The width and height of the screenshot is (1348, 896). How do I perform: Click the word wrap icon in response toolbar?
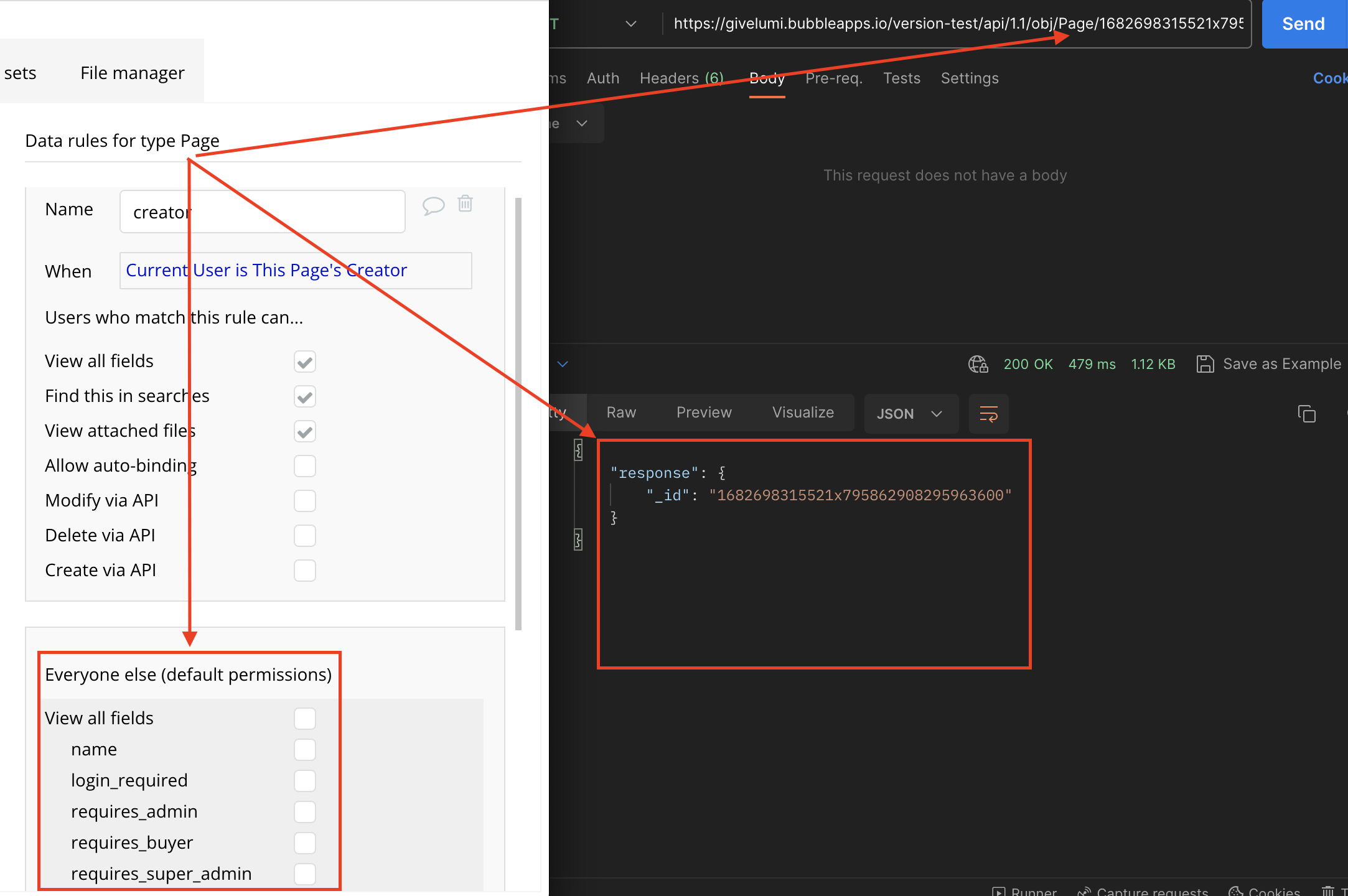pyautogui.click(x=988, y=414)
